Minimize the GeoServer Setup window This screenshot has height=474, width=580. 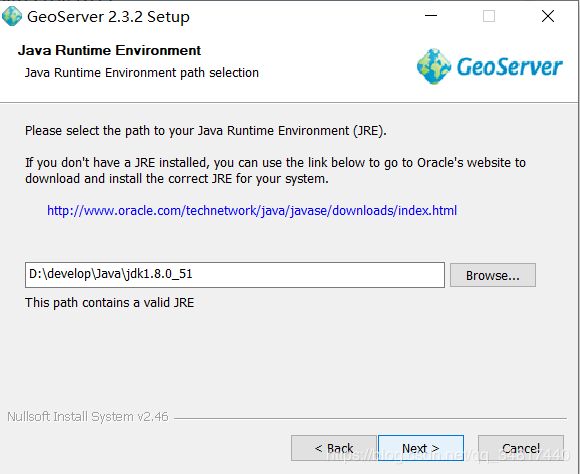(431, 16)
